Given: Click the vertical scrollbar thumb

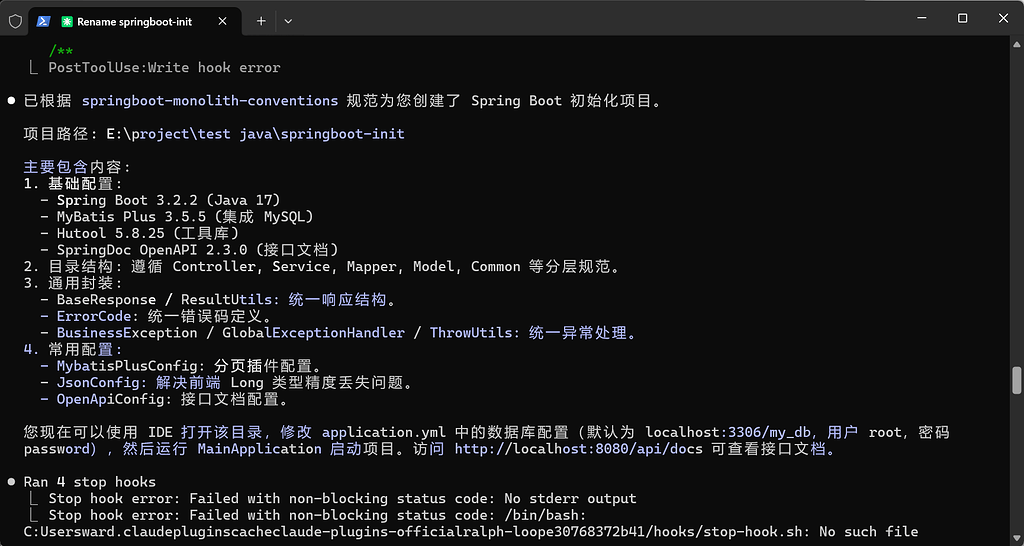Looking at the screenshot, I should click(x=1016, y=380).
